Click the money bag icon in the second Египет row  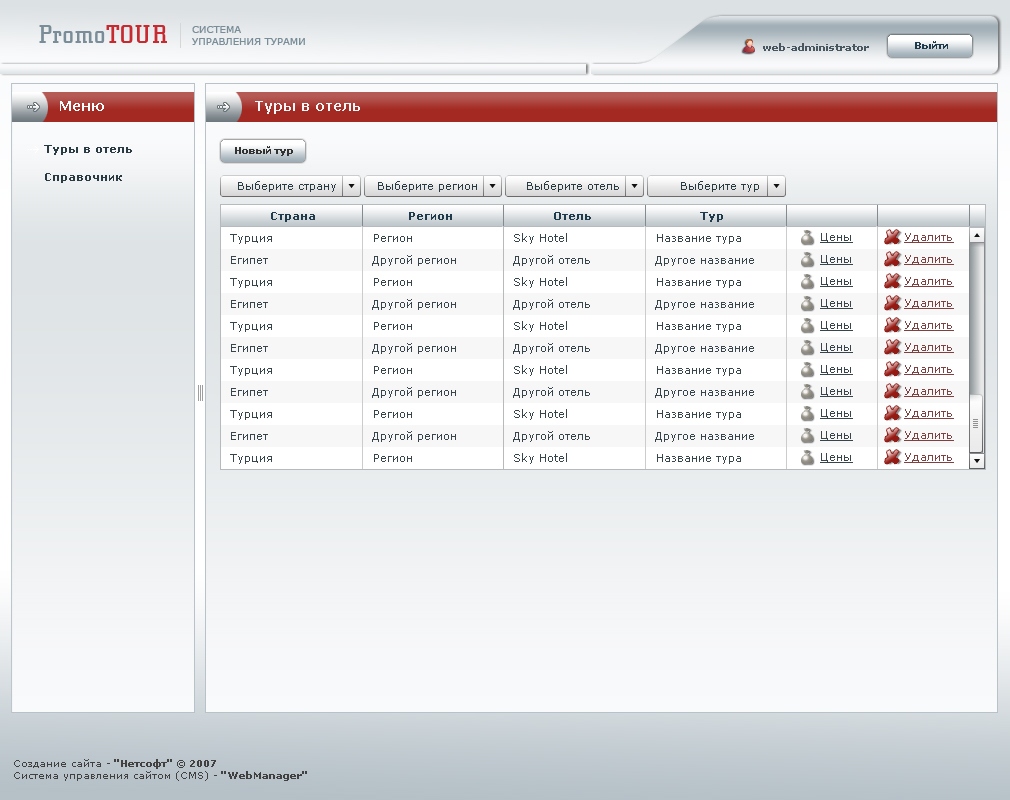(807, 303)
